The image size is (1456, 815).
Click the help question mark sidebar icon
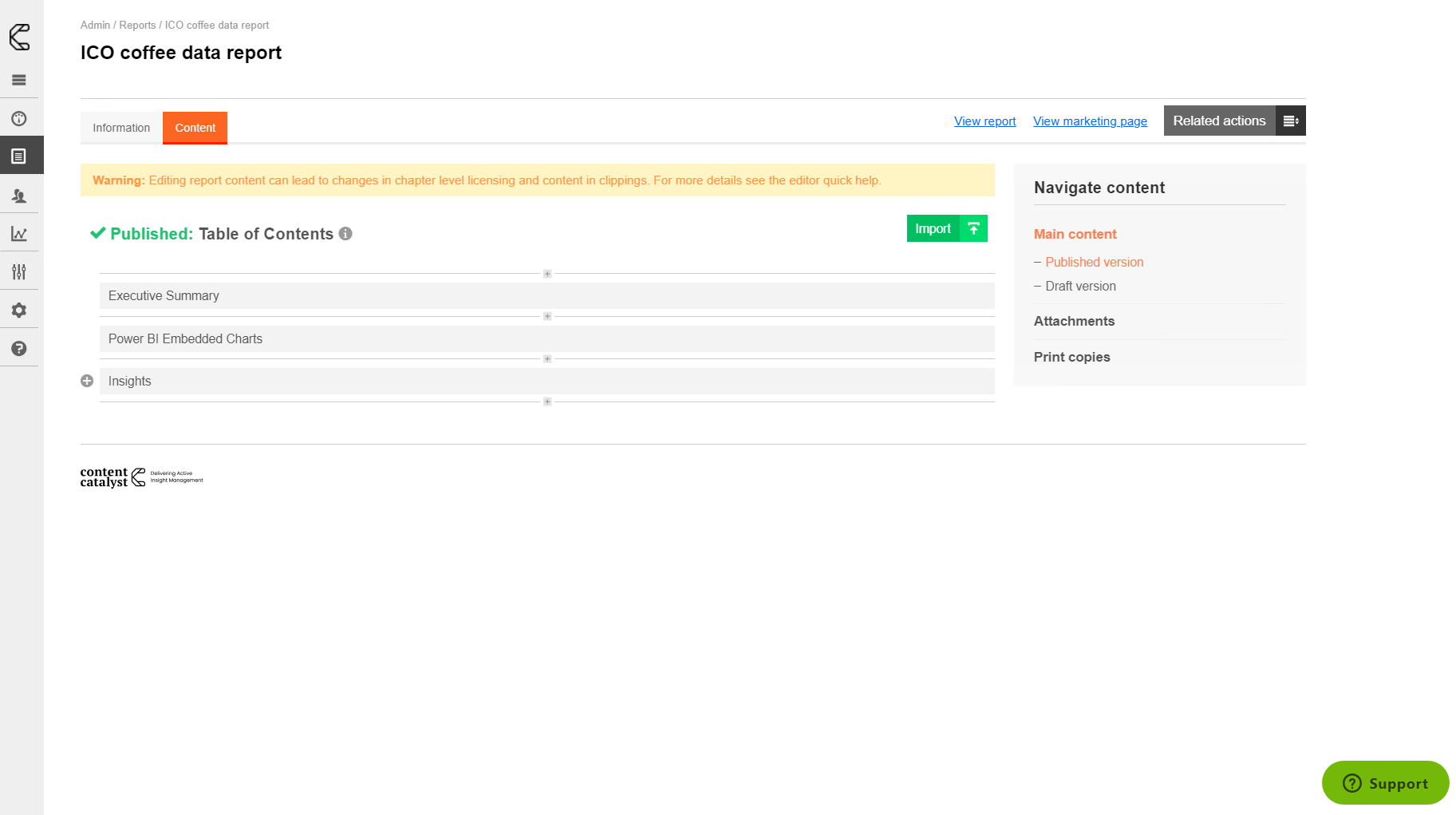(x=20, y=347)
